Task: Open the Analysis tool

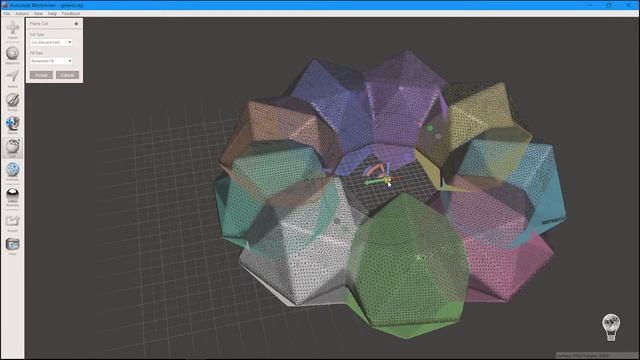Action: [x=13, y=170]
